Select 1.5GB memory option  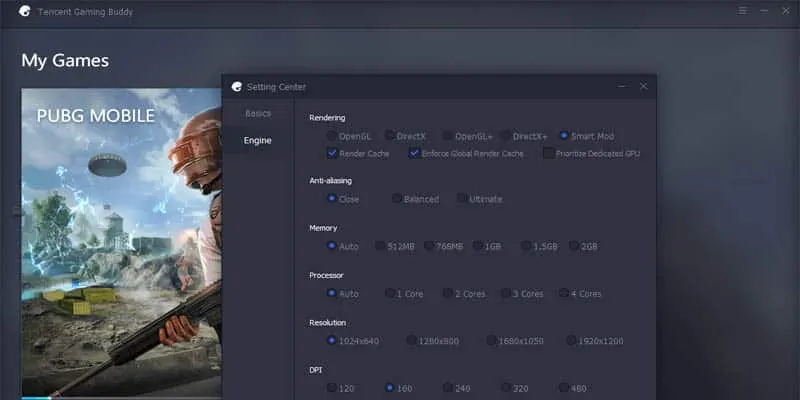pos(526,246)
